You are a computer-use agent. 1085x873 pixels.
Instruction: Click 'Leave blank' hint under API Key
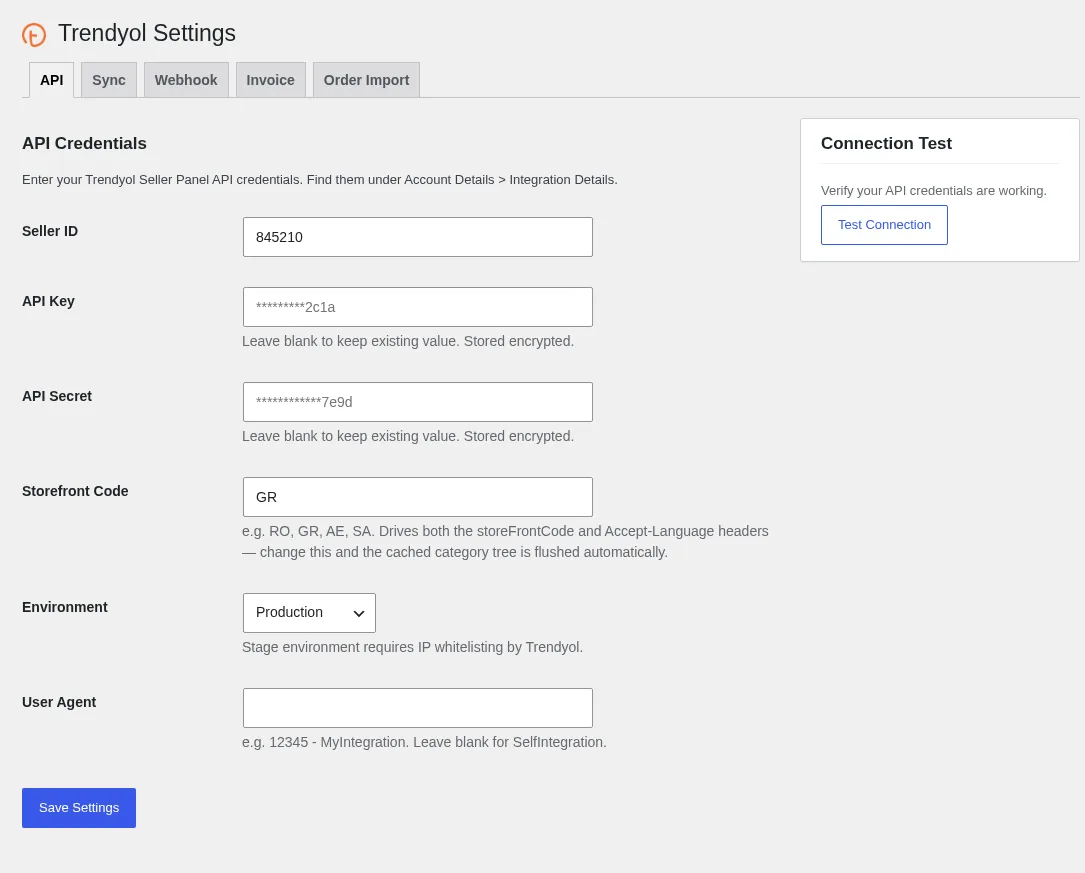408,341
